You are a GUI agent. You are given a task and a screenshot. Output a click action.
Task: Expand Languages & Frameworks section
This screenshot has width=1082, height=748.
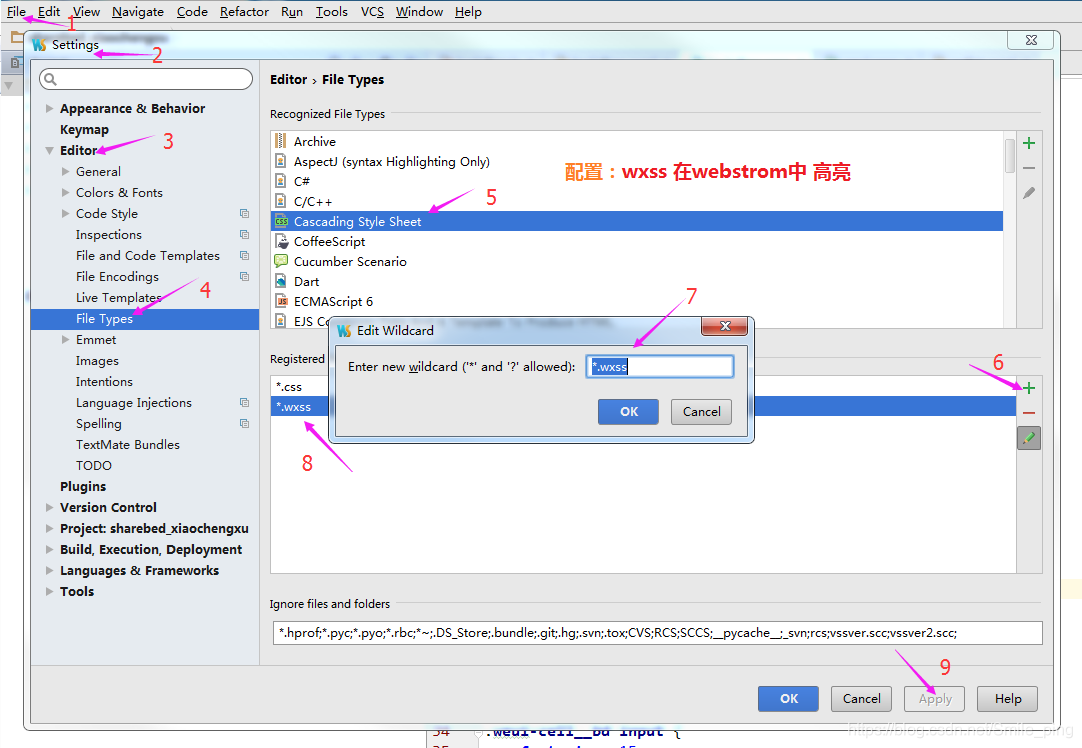[49, 571]
